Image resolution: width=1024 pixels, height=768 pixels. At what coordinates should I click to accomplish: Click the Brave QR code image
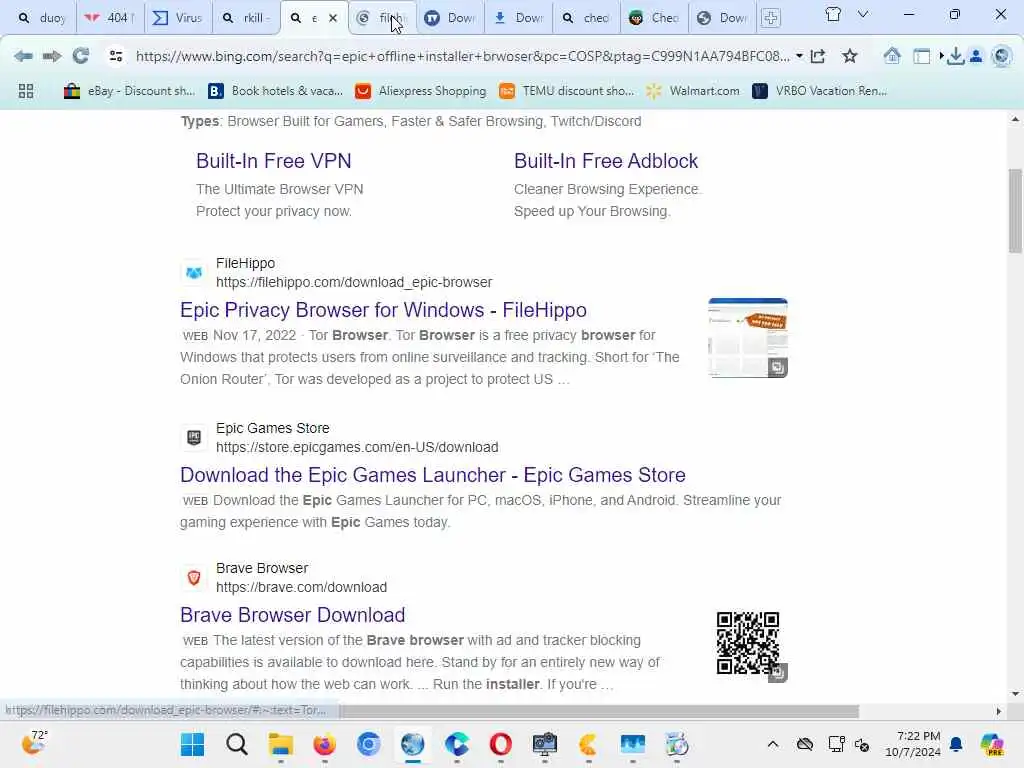[x=748, y=643]
